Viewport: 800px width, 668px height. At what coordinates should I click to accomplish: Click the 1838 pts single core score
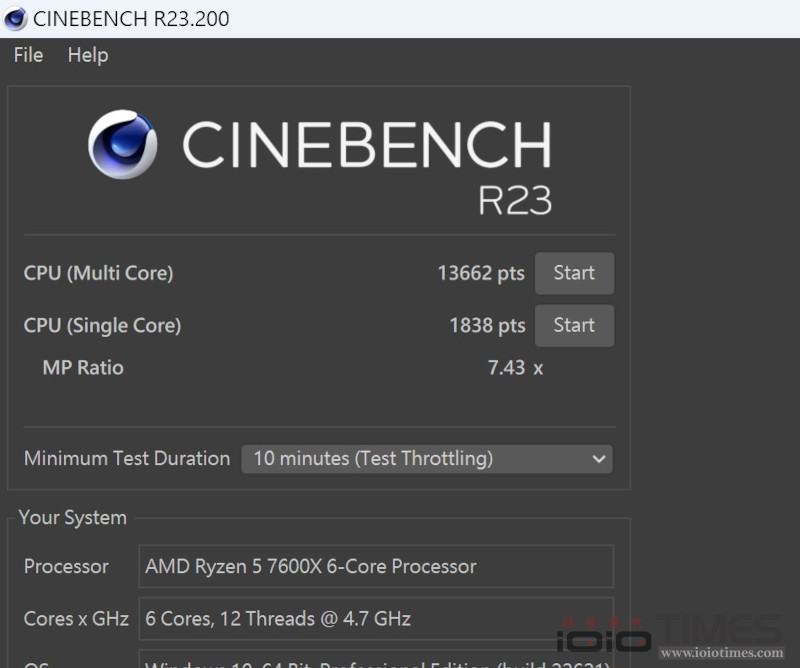click(487, 326)
